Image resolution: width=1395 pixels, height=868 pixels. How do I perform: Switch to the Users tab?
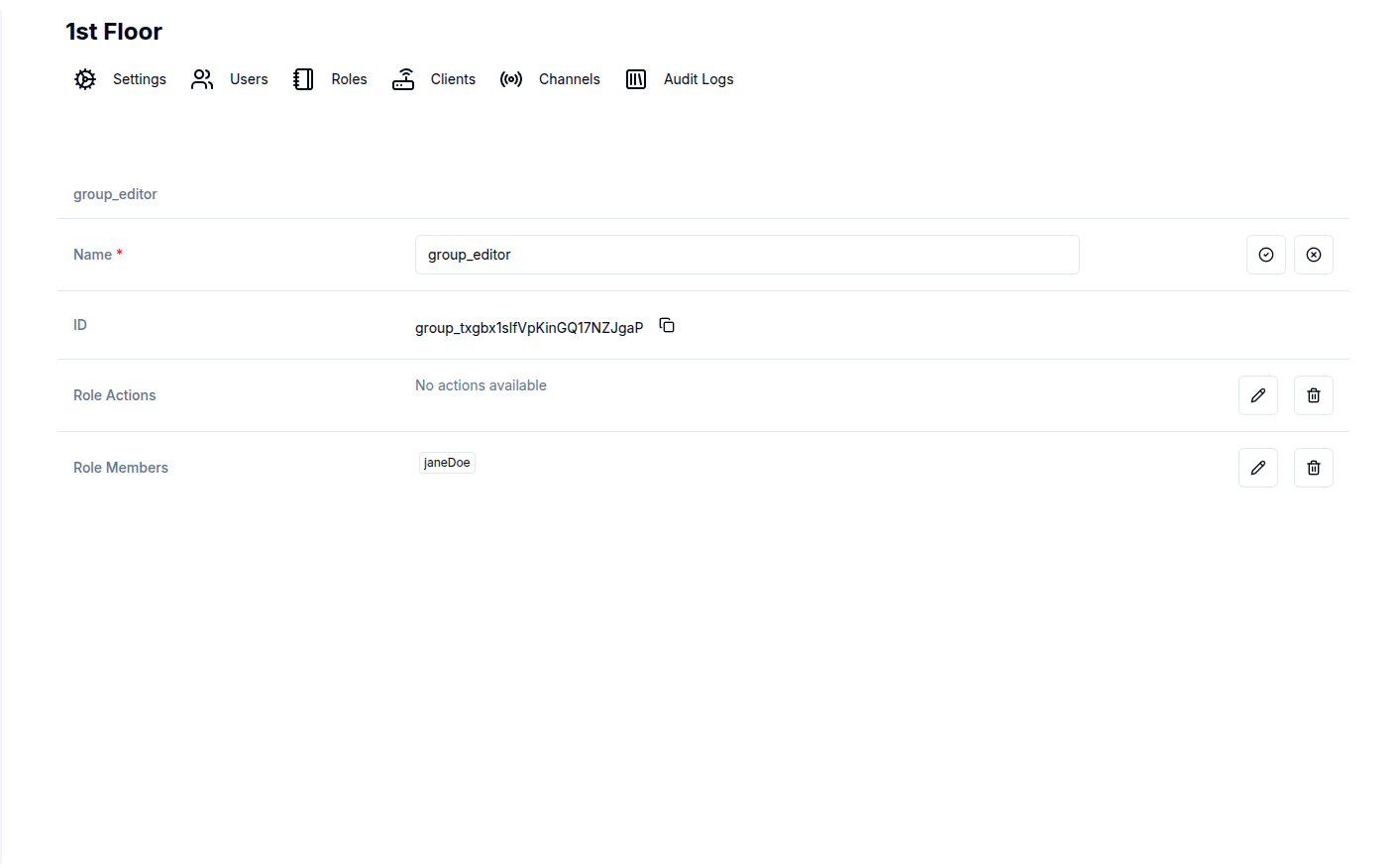229,79
